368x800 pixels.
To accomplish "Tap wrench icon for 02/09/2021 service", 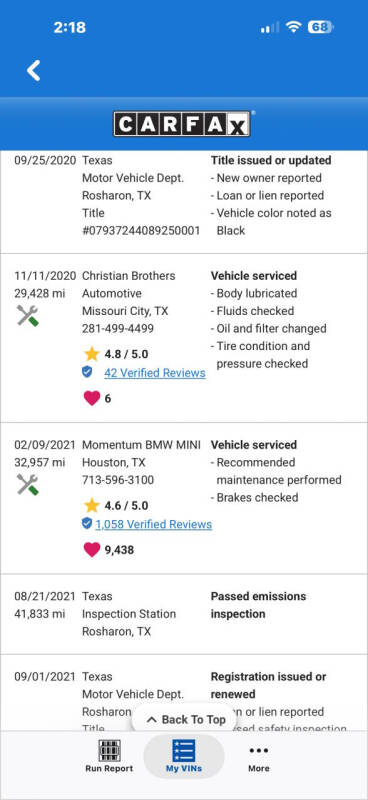I will [x=28, y=485].
